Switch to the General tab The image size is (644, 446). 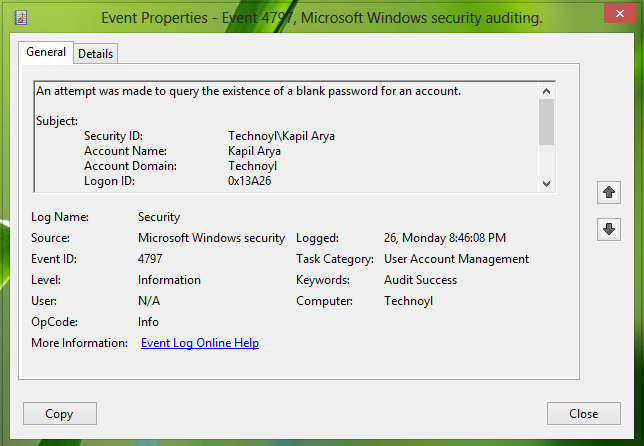click(46, 52)
